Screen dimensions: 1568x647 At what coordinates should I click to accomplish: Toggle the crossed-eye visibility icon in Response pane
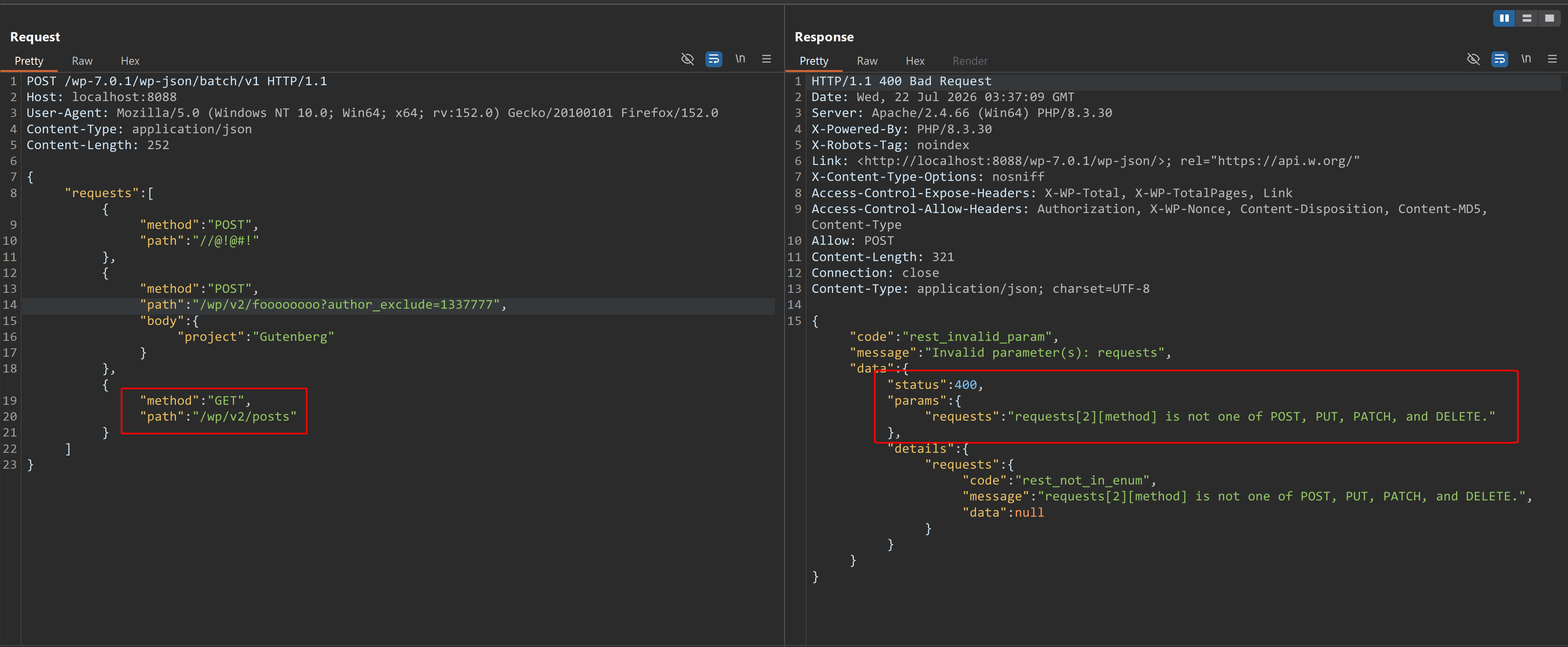click(1473, 59)
